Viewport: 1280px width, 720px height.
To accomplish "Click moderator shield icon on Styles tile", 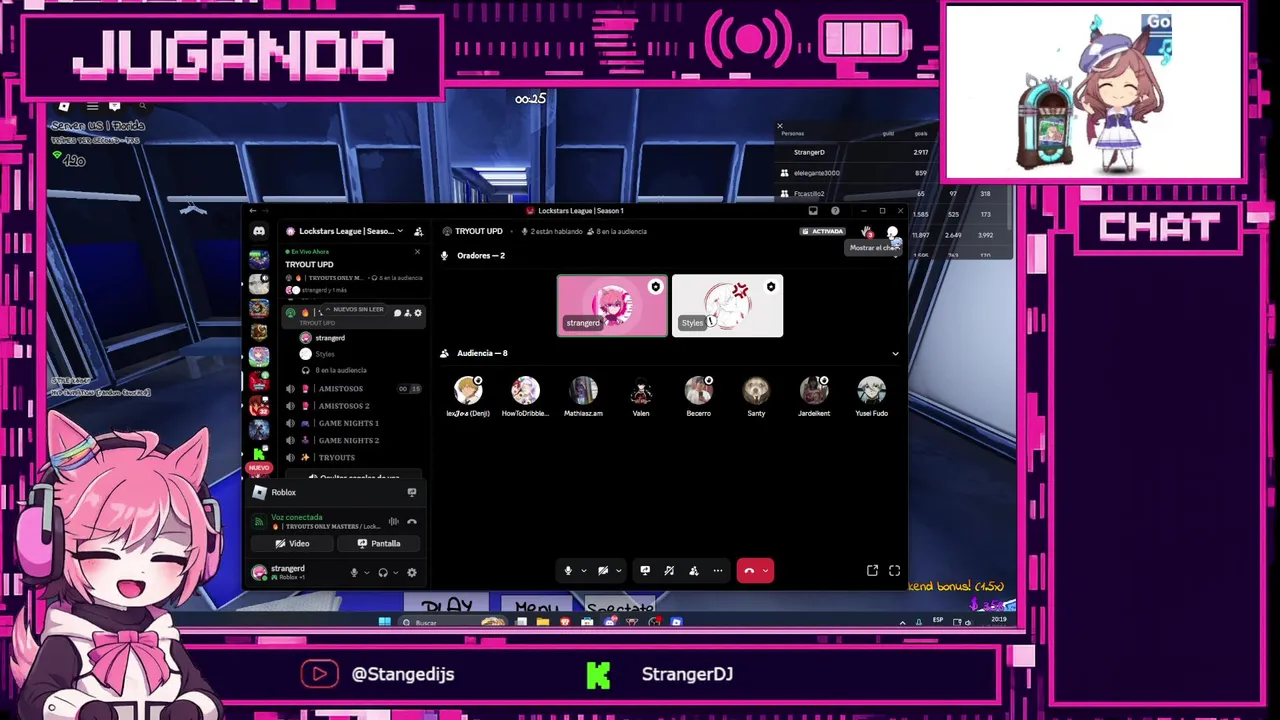I will point(770,287).
